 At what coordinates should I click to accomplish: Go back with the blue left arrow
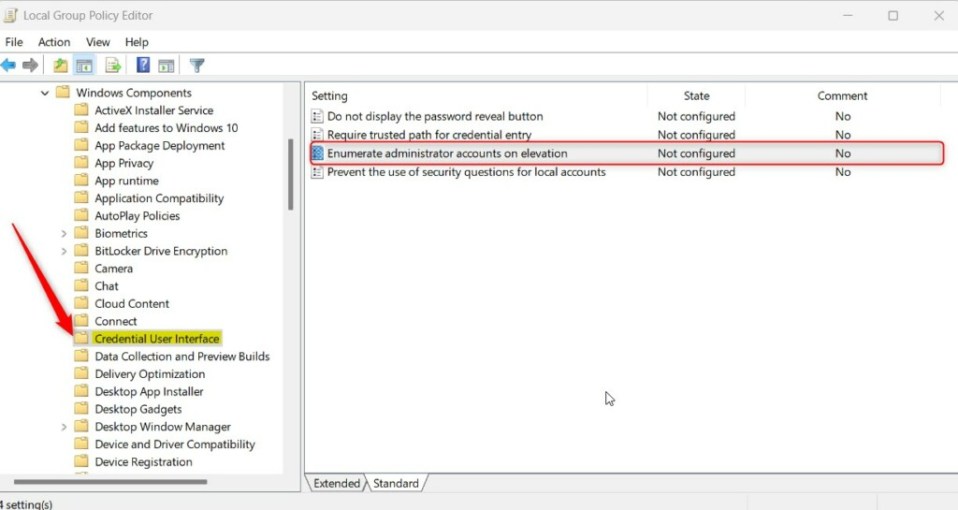click(9, 65)
